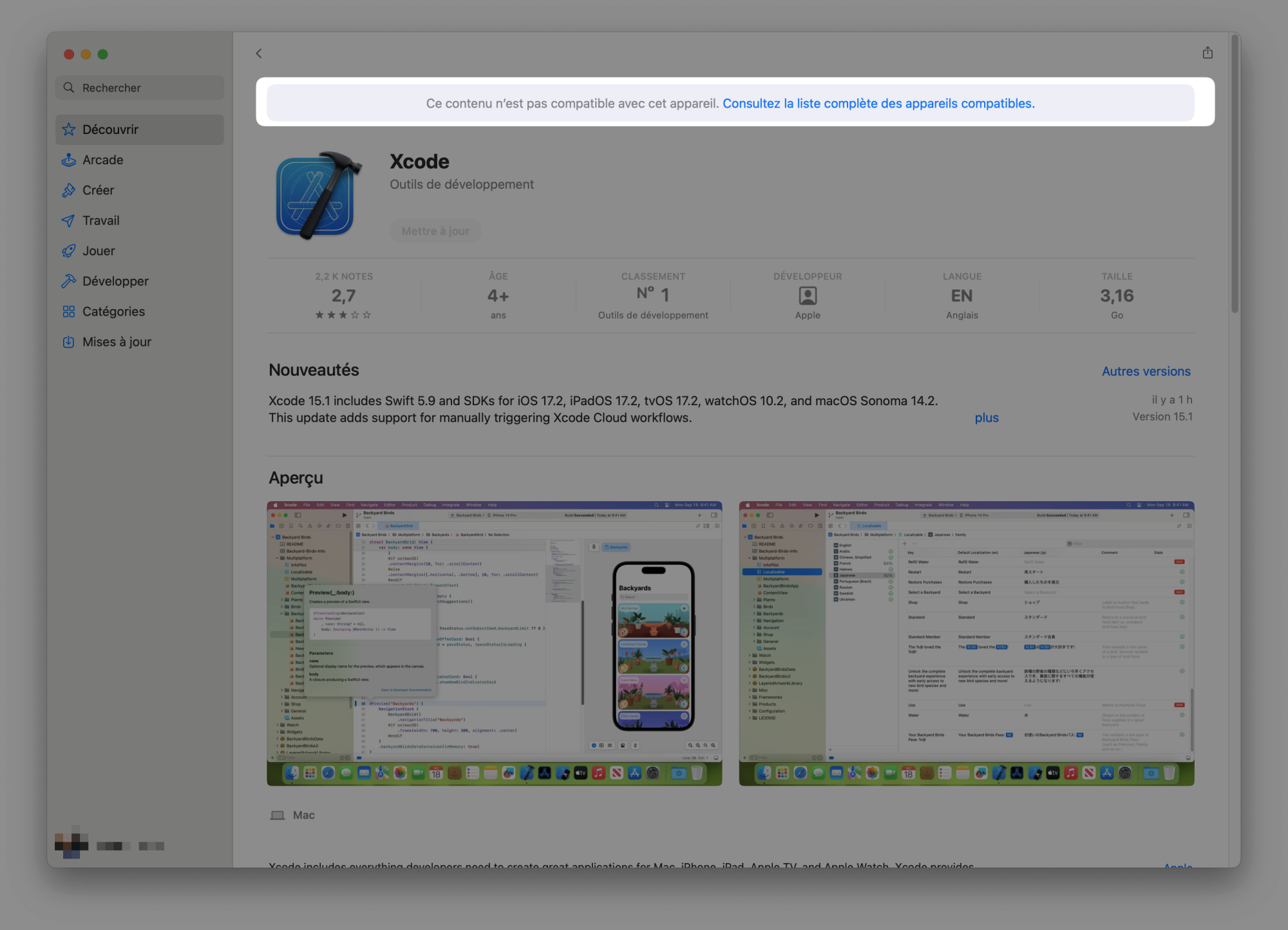Go to Jouer section
Image resolution: width=1288 pixels, height=930 pixels.
140,251
